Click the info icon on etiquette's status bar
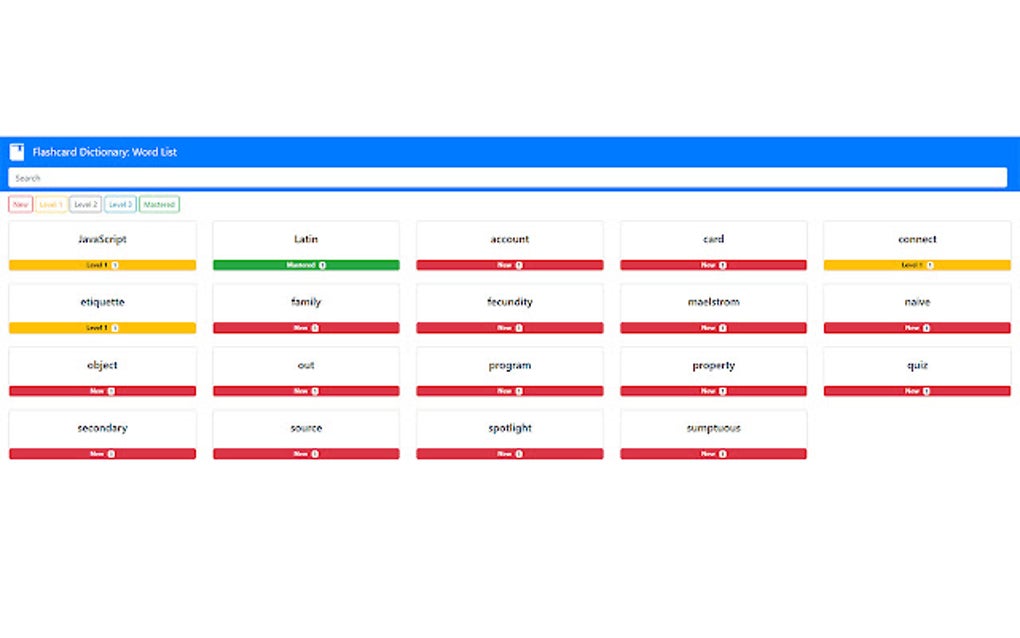This screenshot has height=638, width=1020. (x=115, y=328)
